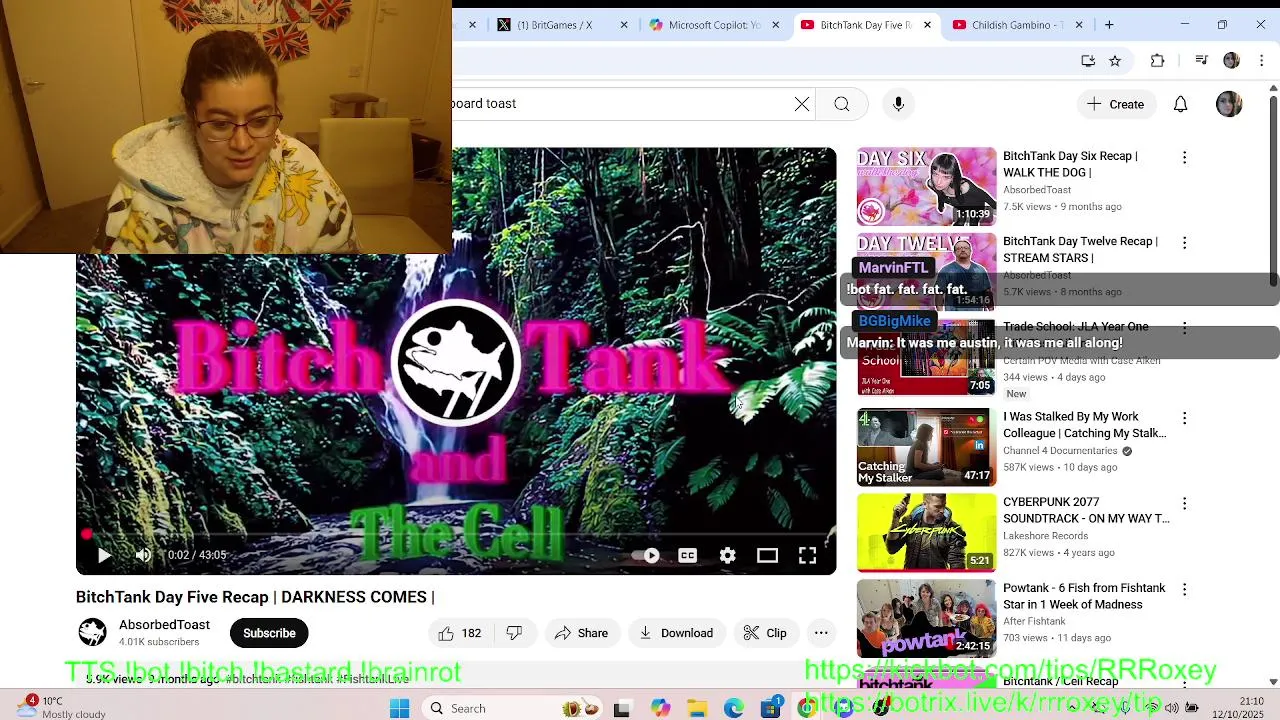Open Microsoft Edge from the taskbar

(x=734, y=708)
